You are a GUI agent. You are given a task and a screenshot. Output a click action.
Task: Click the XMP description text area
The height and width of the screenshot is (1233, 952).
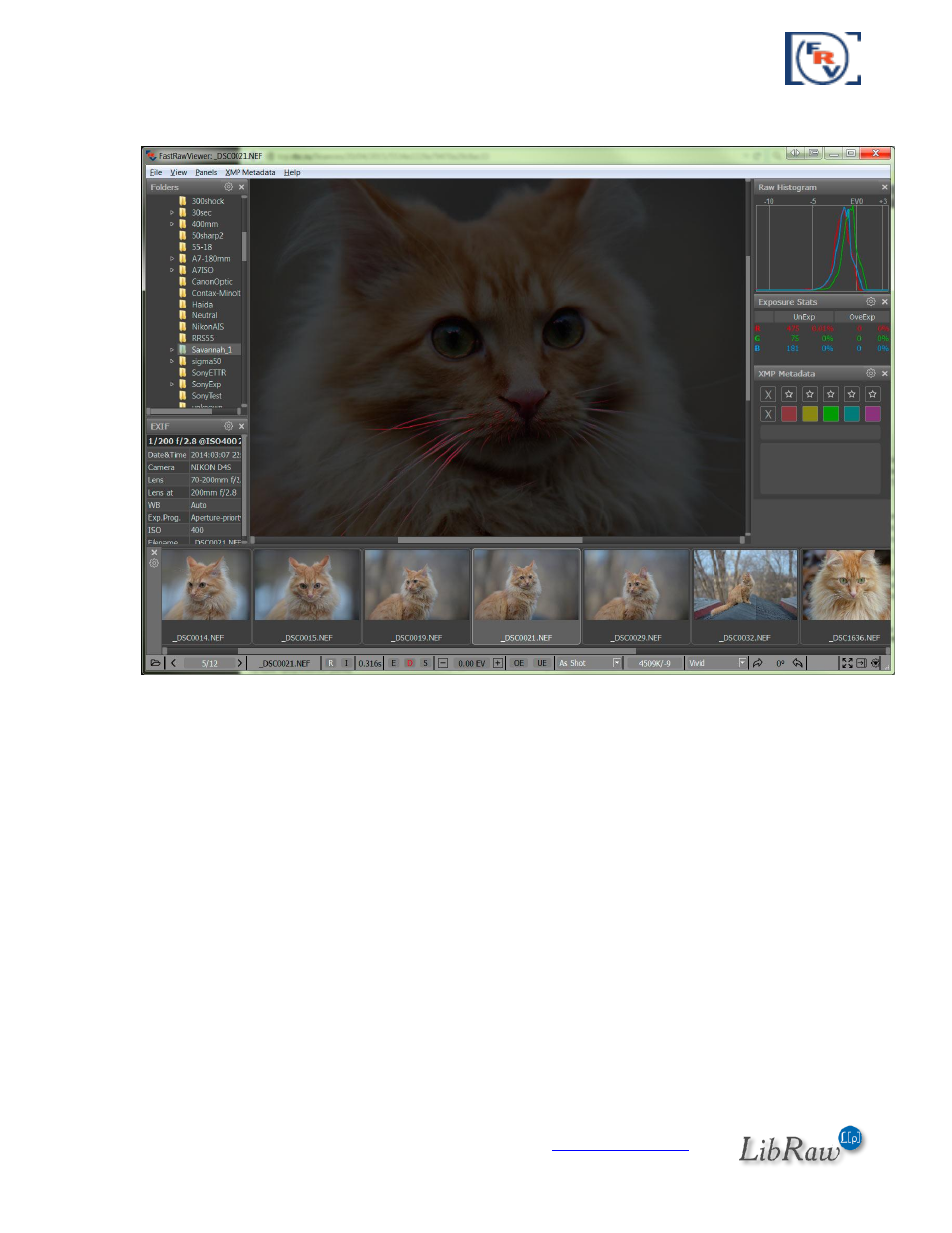[820, 468]
